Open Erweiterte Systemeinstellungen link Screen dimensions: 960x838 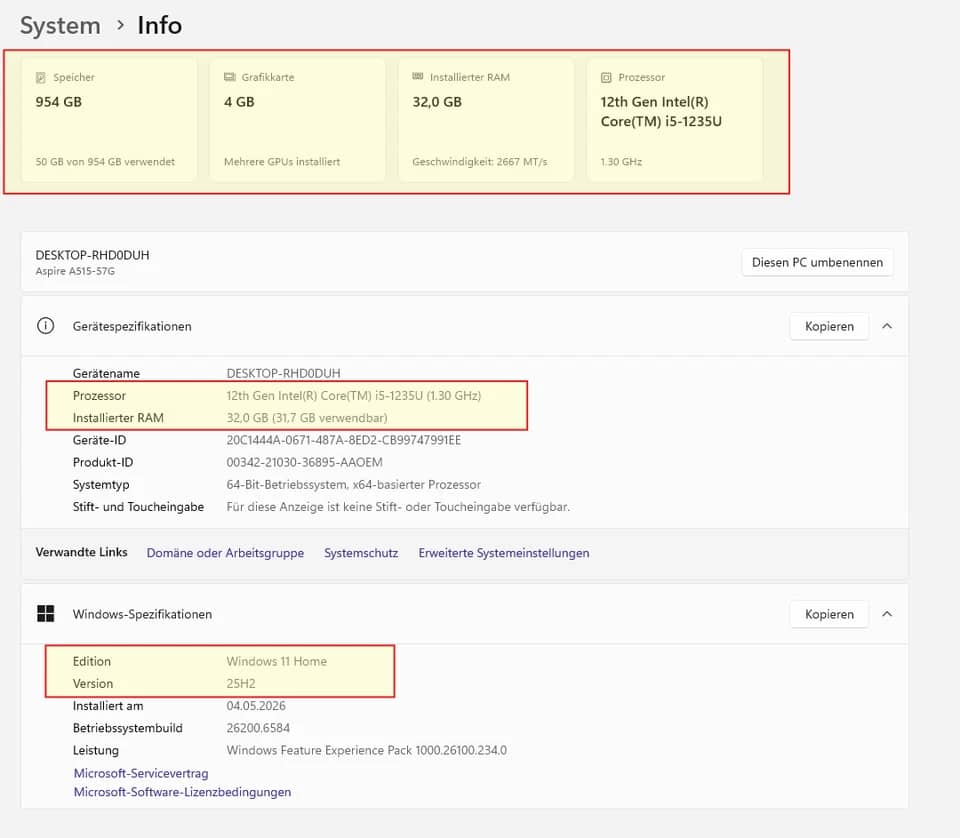(x=504, y=553)
